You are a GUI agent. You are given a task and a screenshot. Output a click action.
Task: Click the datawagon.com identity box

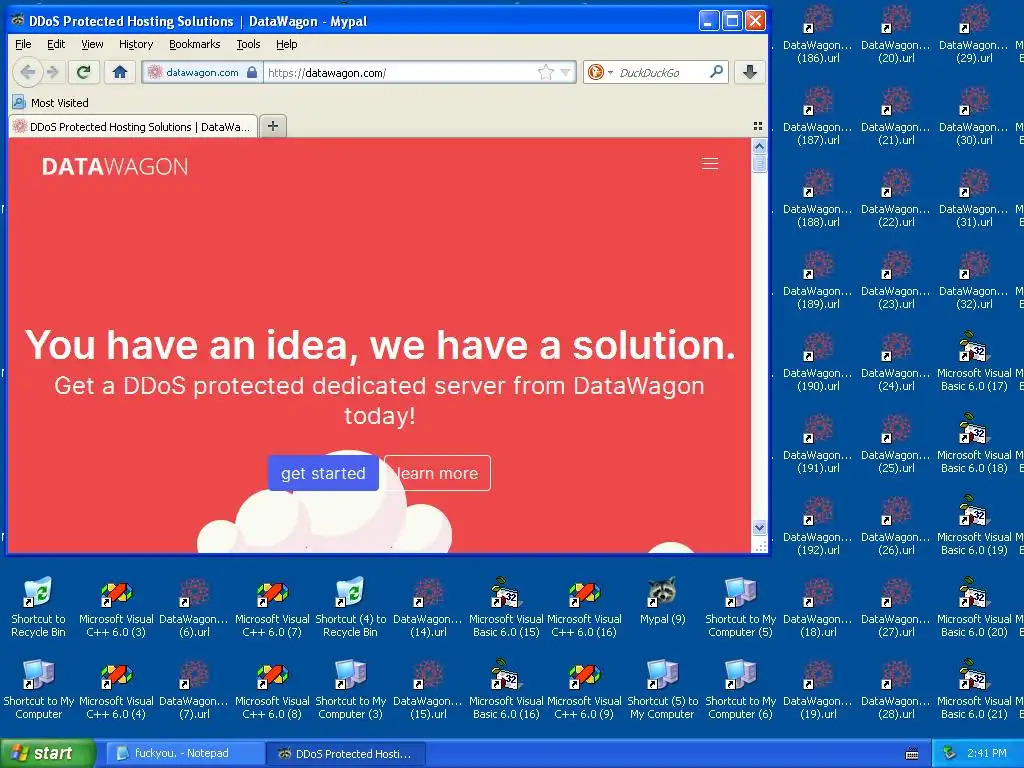coord(202,72)
